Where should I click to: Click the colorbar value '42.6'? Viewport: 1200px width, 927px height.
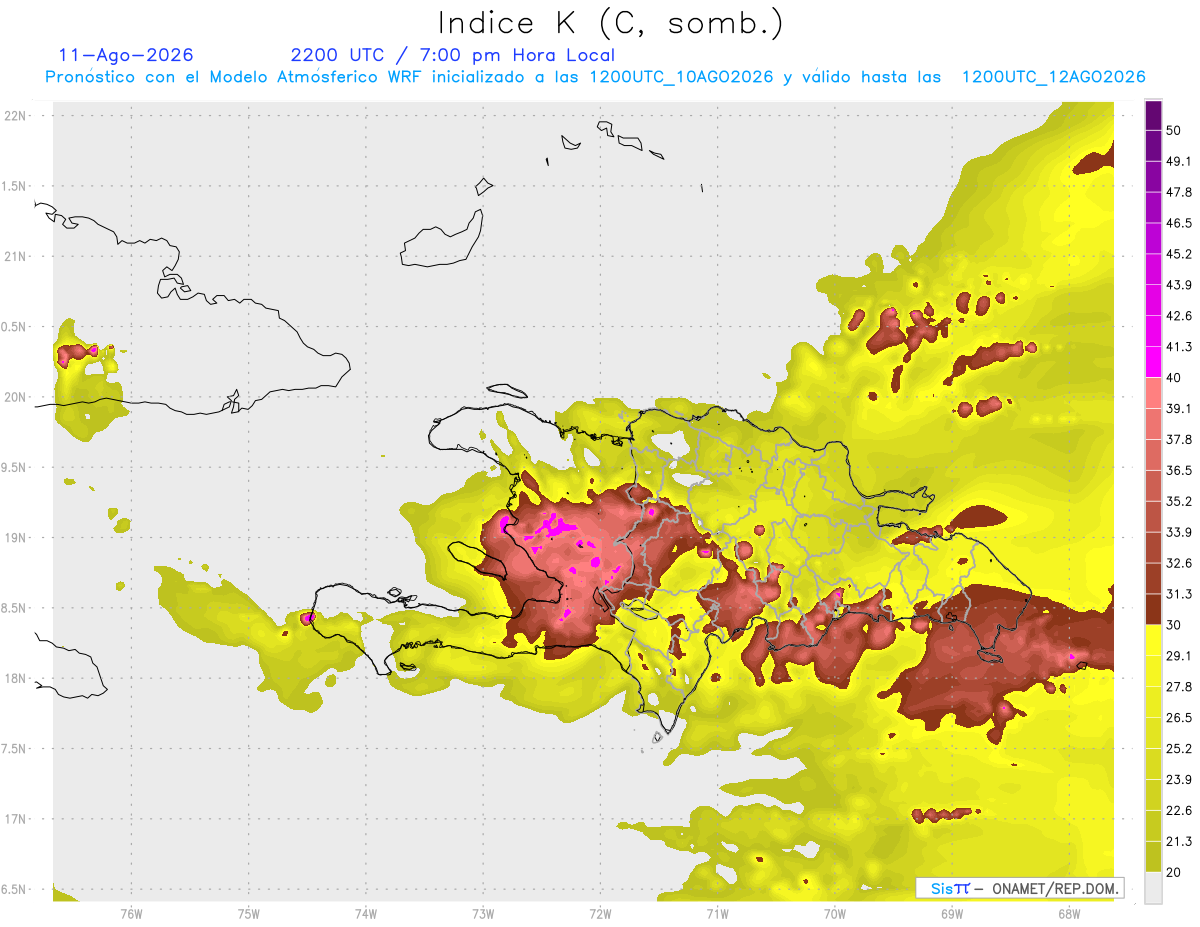tap(1178, 316)
